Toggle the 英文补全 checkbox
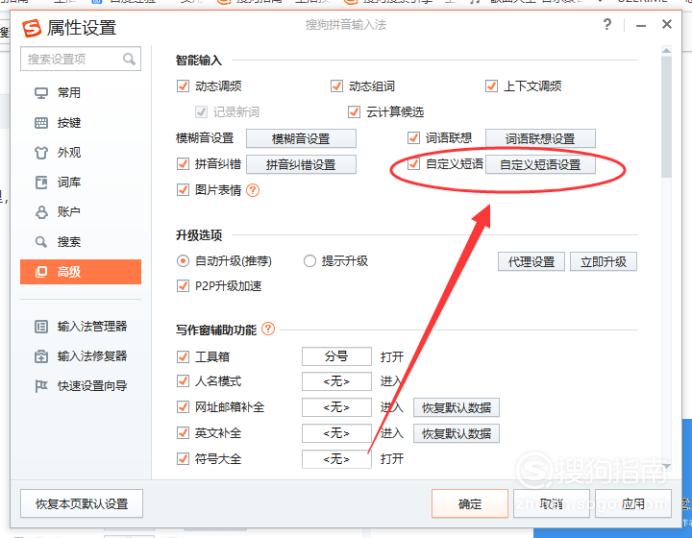692x538 pixels. (183, 433)
